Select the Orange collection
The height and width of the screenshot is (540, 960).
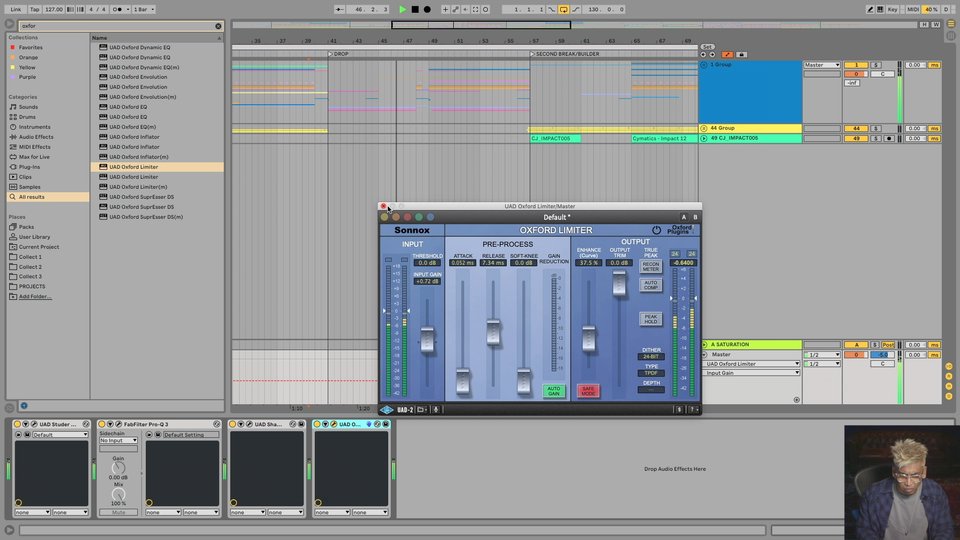pyautogui.click(x=28, y=57)
